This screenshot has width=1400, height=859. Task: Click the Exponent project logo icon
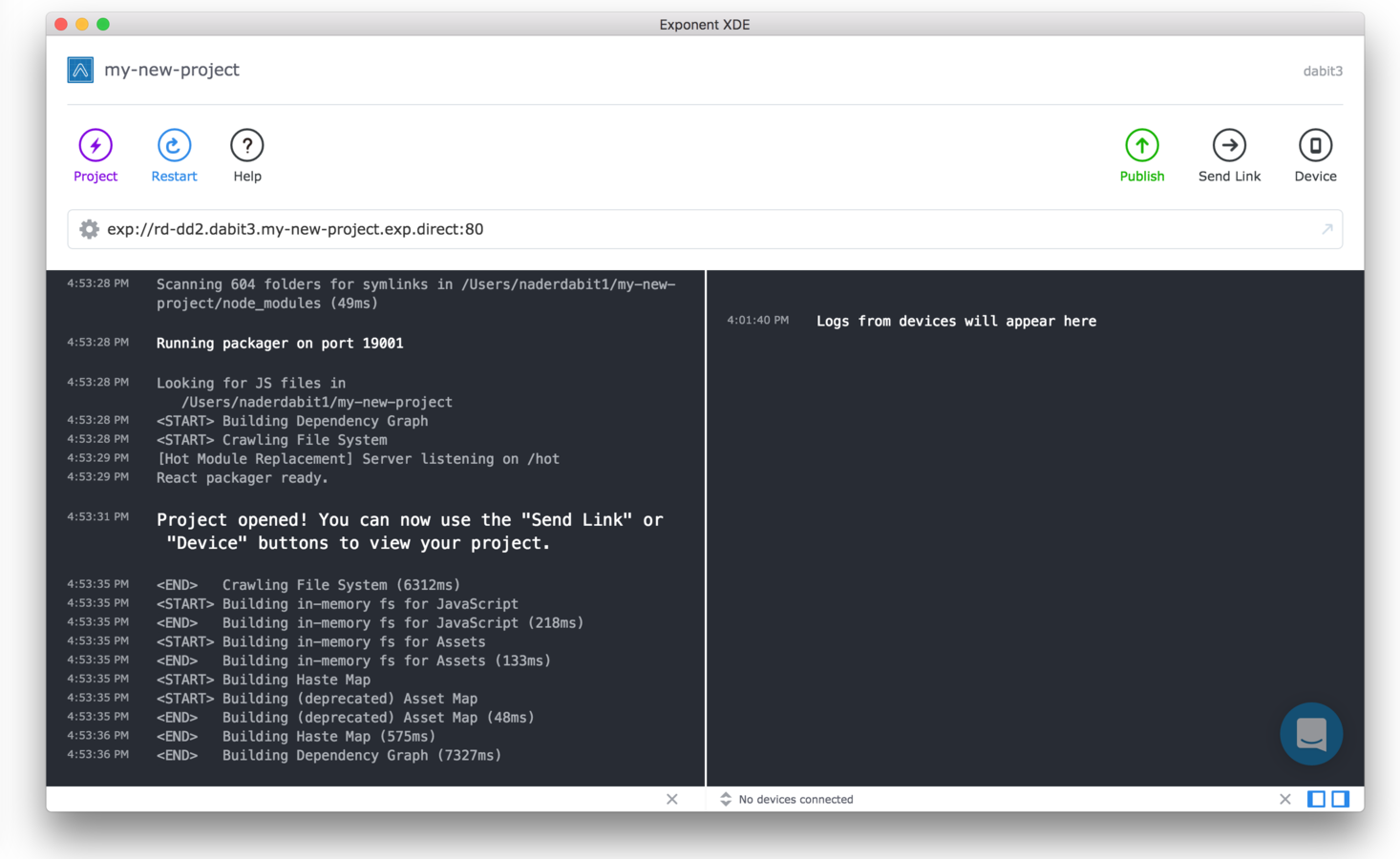pos(80,70)
